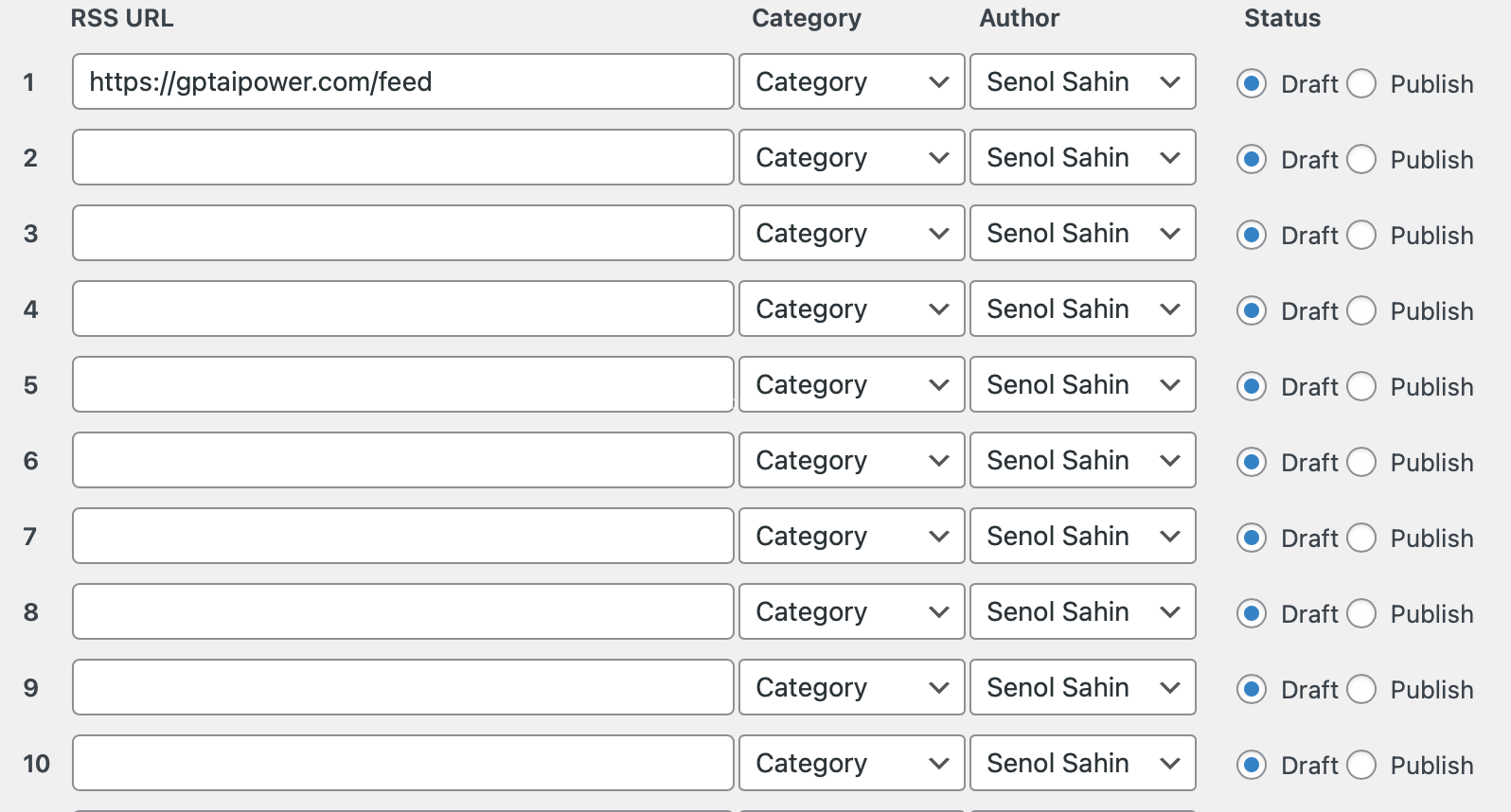Focus the RSS URL field in row 2
Image resolution: width=1511 pixels, height=812 pixels.
(x=402, y=158)
